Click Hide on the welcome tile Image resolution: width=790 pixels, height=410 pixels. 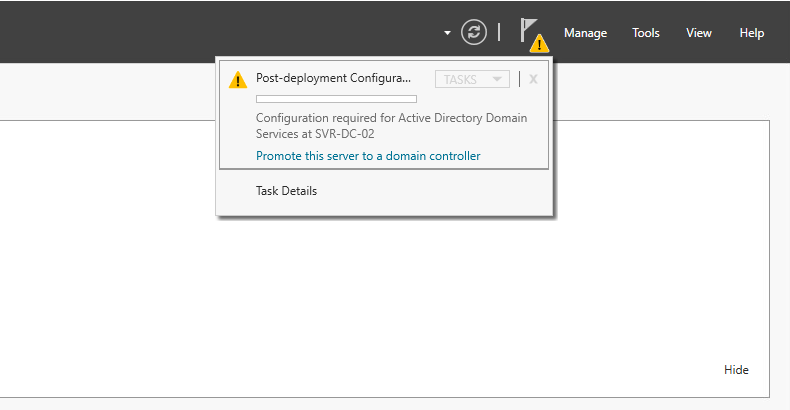(736, 370)
